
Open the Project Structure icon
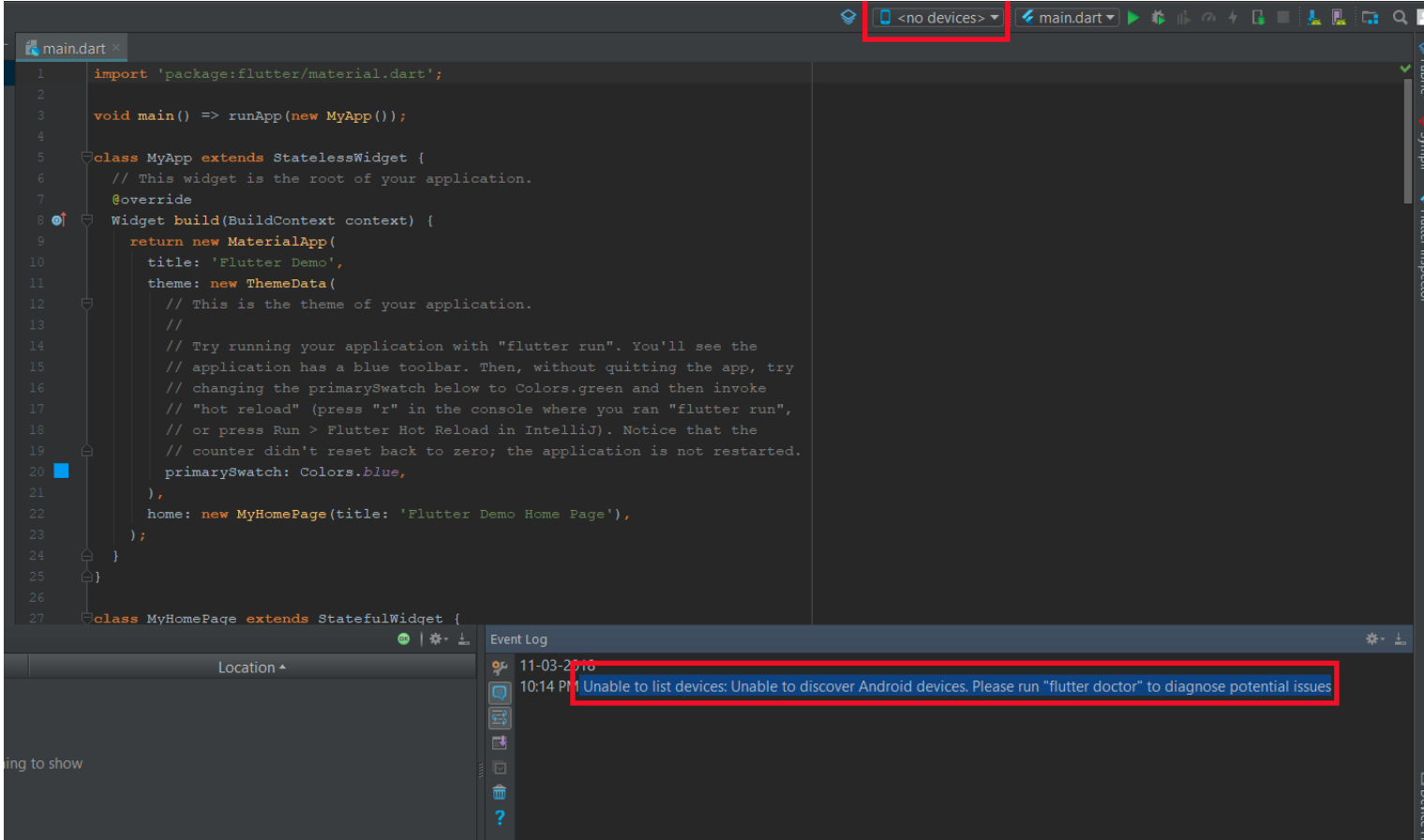coord(1370,18)
